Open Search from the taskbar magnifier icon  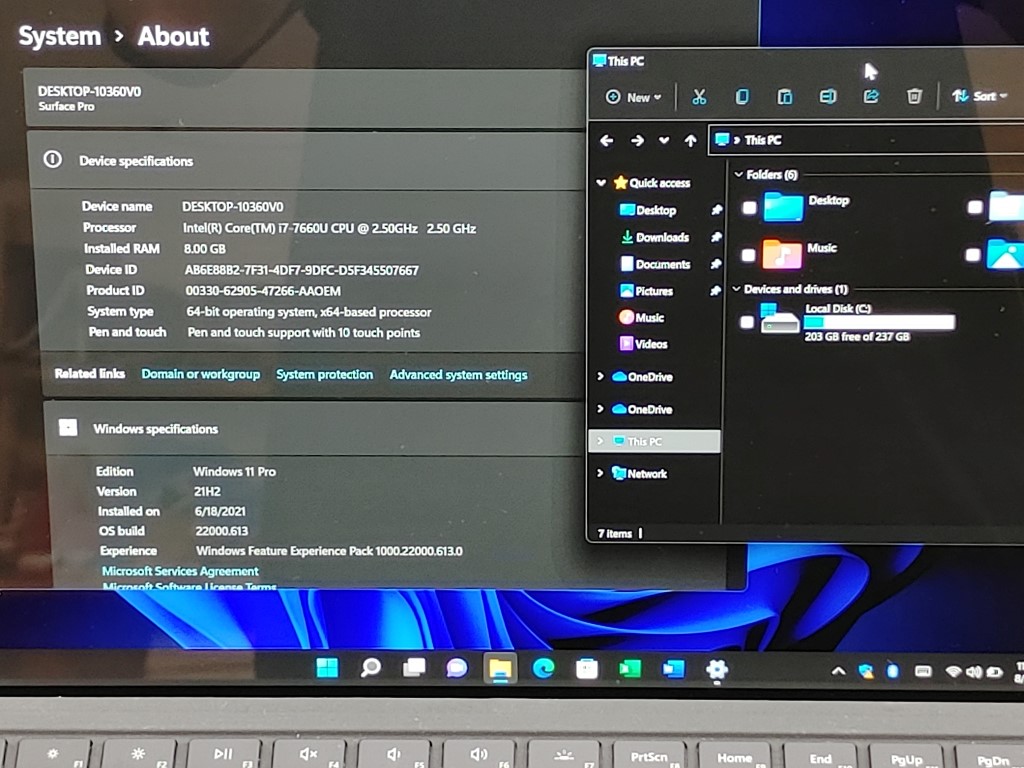point(370,667)
